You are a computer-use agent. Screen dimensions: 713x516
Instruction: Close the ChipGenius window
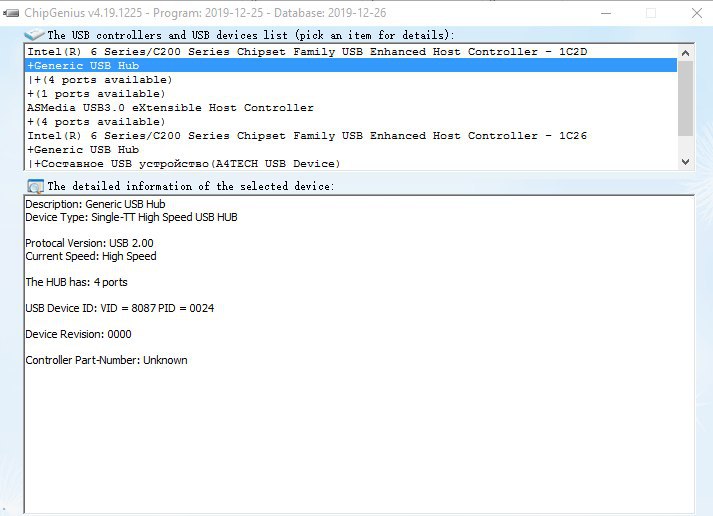point(697,13)
